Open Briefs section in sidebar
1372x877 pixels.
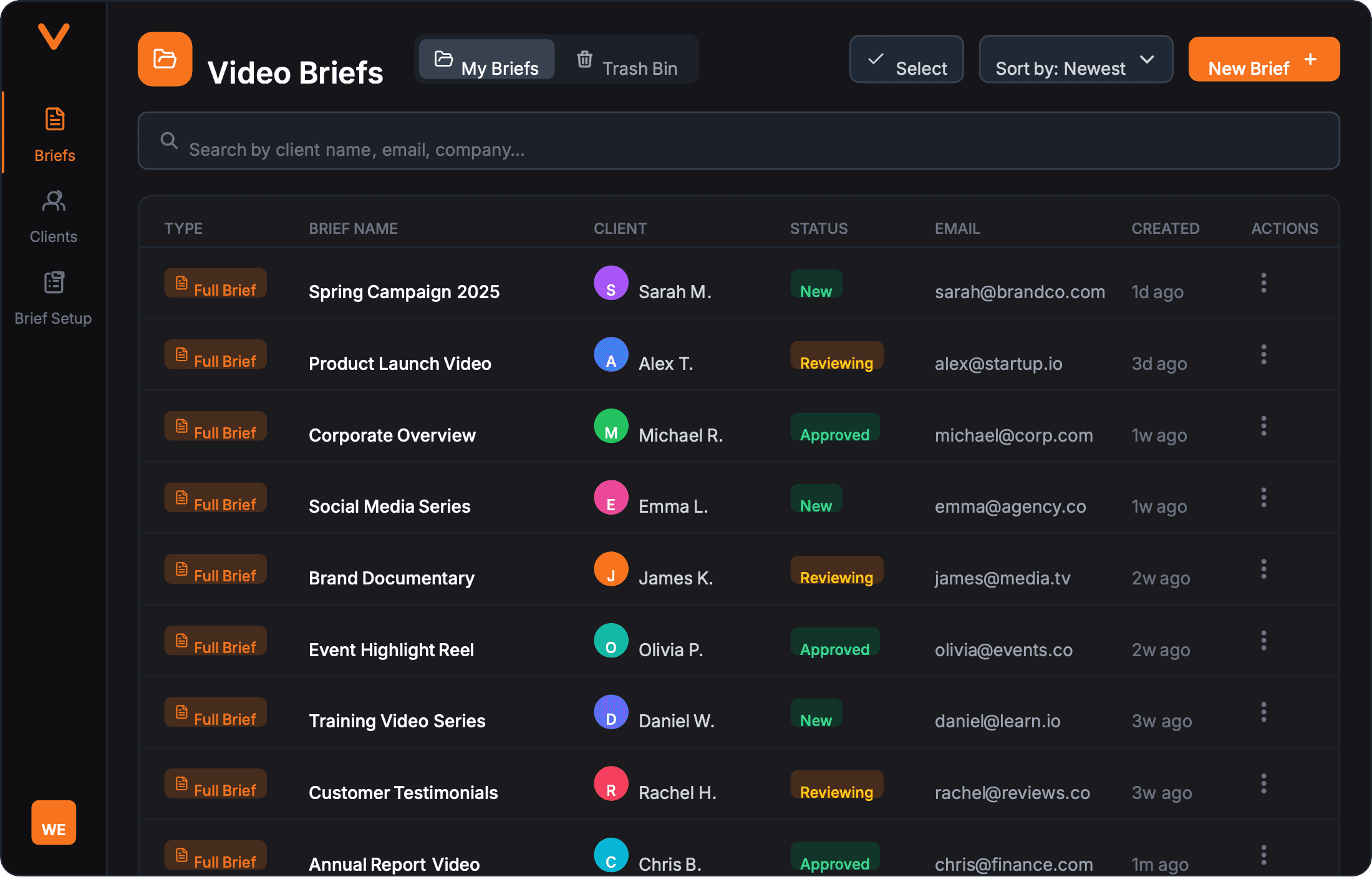click(x=54, y=133)
